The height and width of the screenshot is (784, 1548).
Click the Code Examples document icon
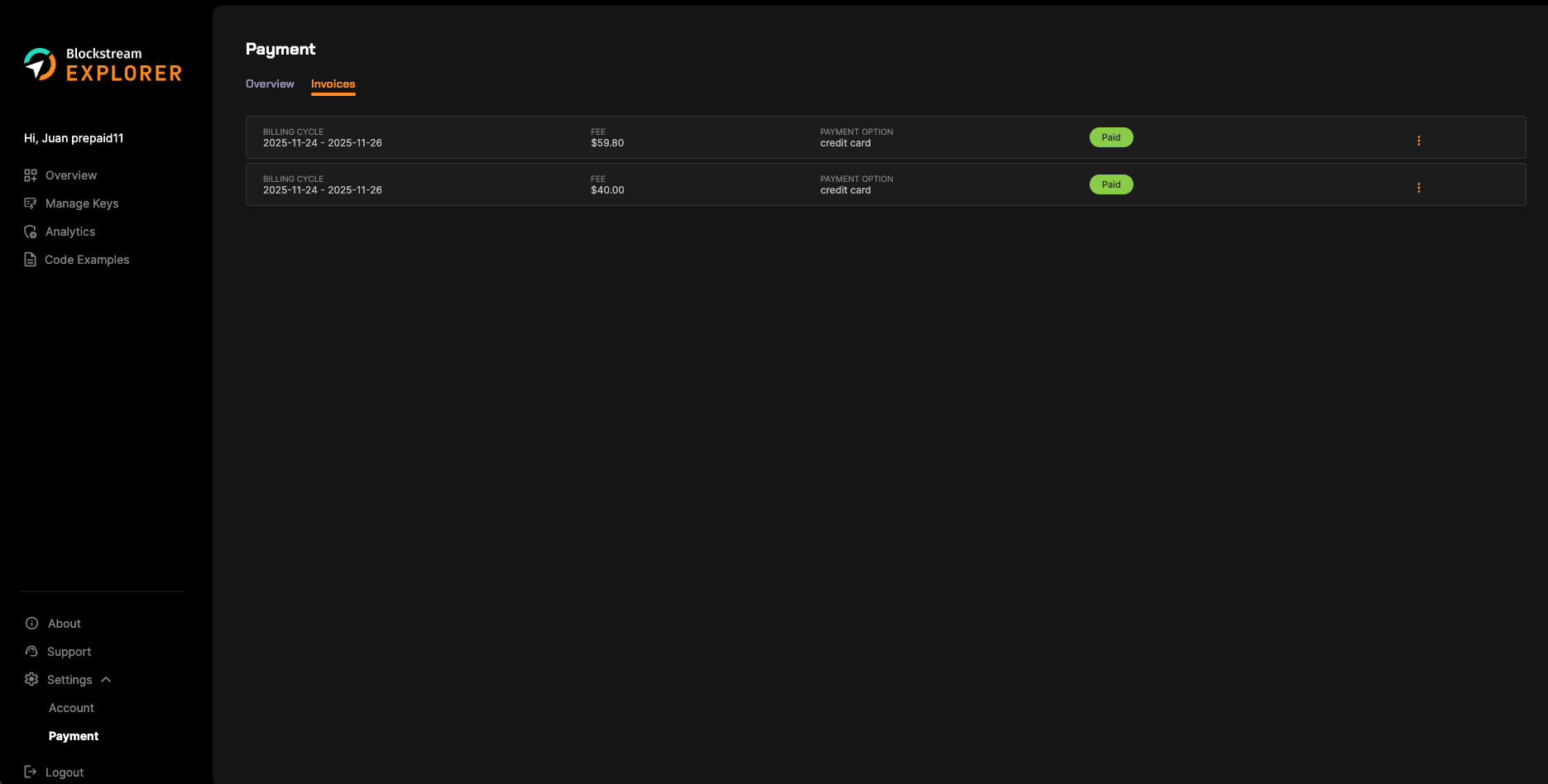coord(31,259)
